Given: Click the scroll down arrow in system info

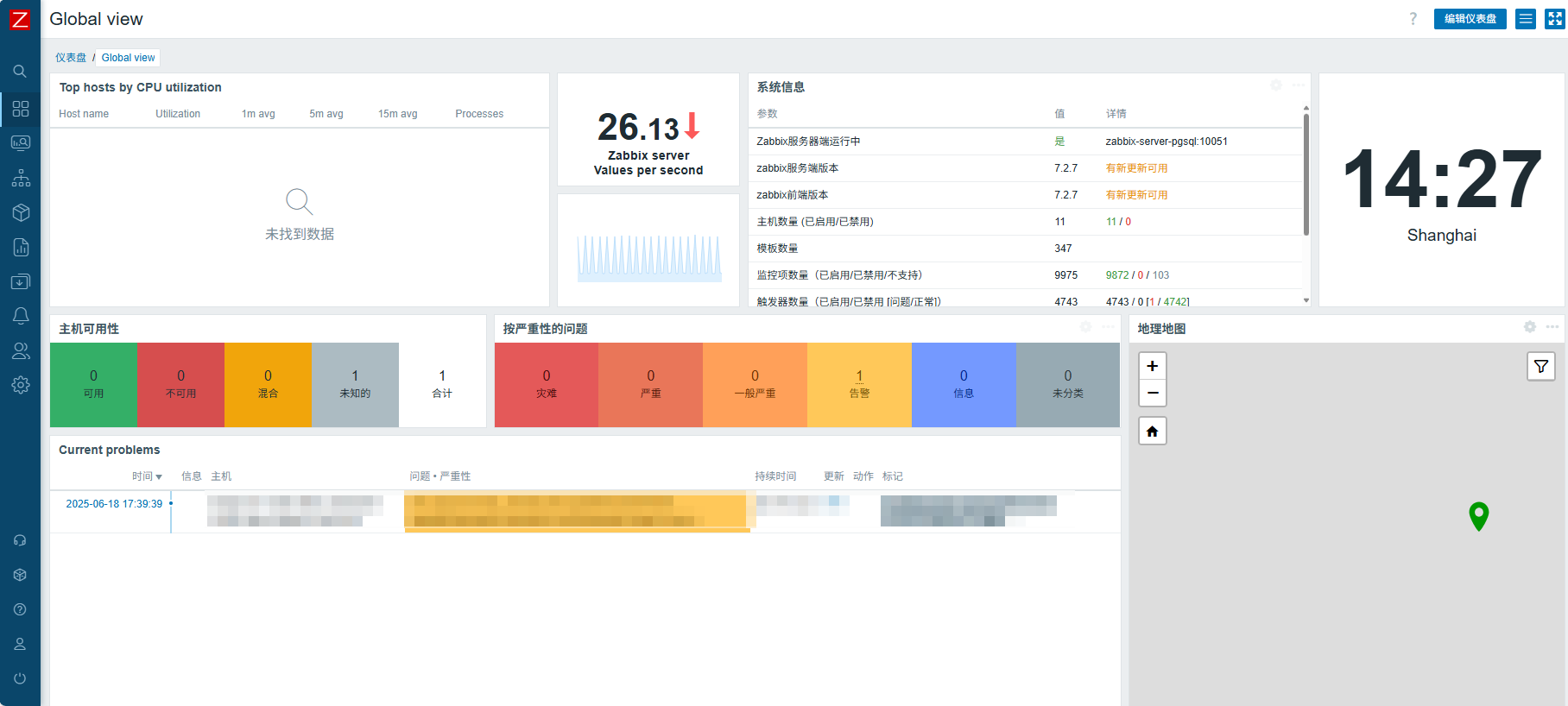Looking at the screenshot, I should [1306, 300].
